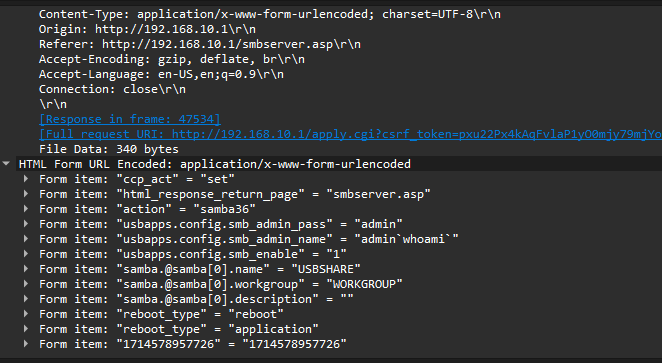
Task: Select the HTML Form URL Encoded row text
Action: coord(214,164)
